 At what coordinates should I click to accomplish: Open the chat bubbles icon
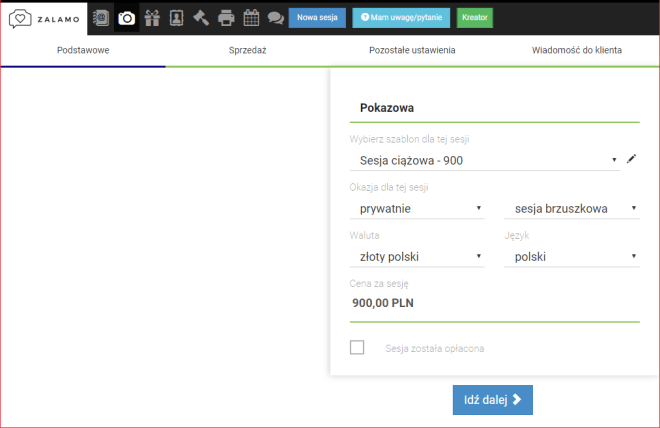pyautogui.click(x=275, y=17)
